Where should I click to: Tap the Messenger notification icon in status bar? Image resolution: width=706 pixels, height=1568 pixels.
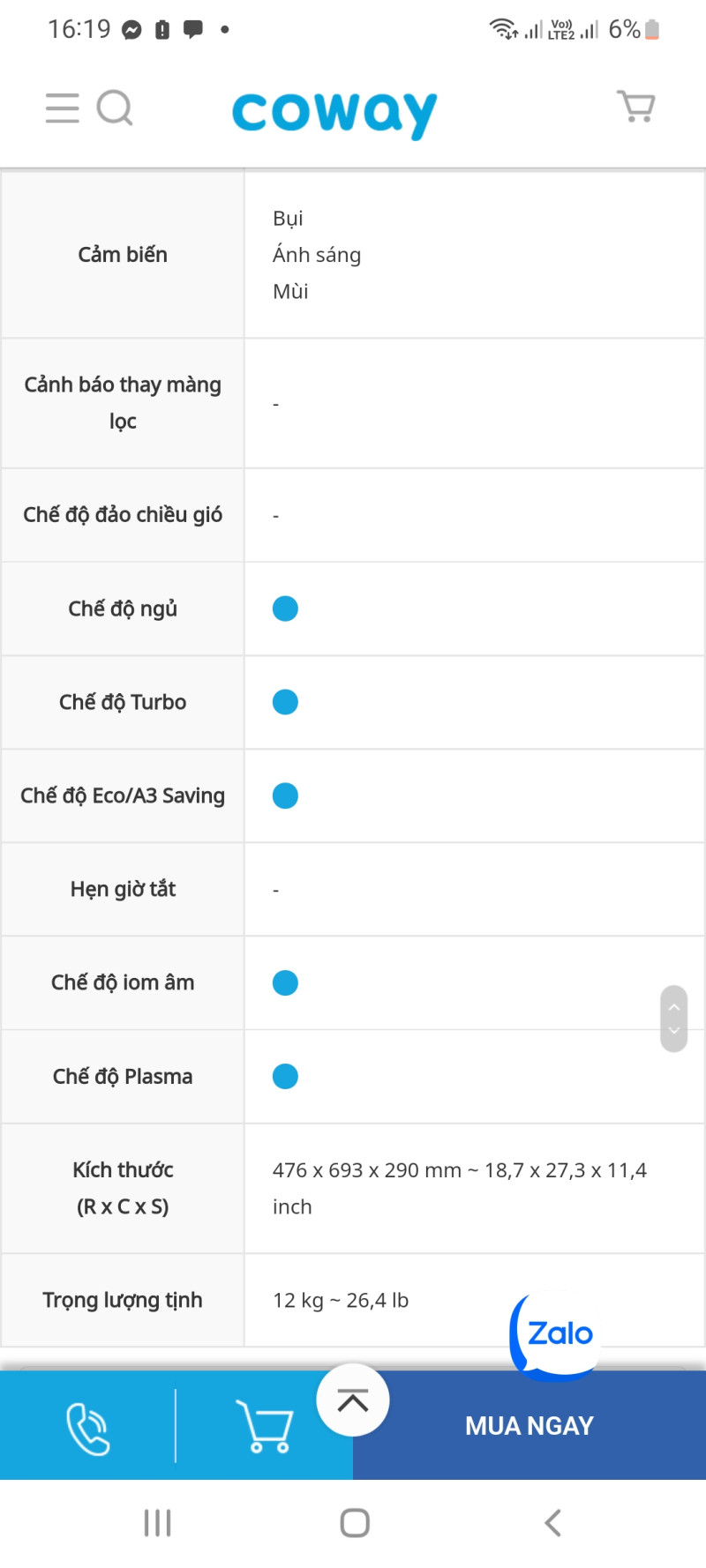coord(131,30)
